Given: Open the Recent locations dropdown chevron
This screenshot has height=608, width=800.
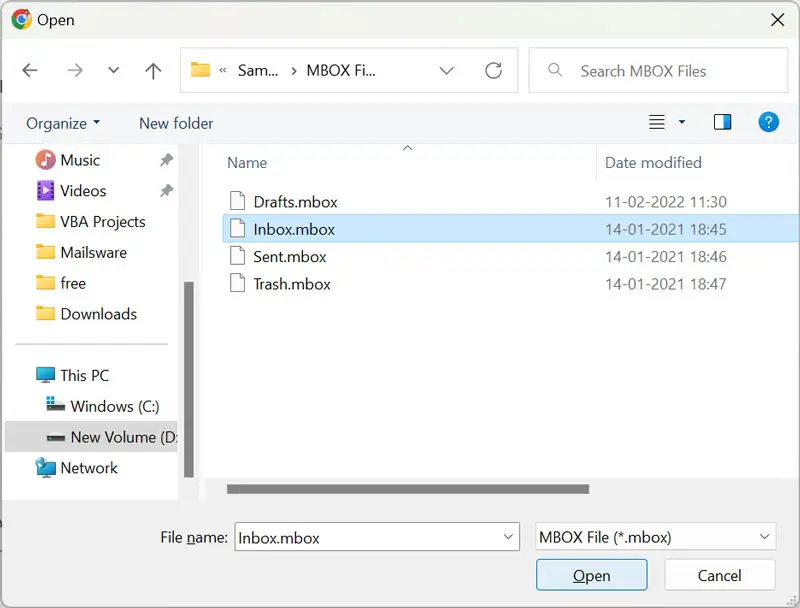Looking at the screenshot, I should [x=113, y=71].
